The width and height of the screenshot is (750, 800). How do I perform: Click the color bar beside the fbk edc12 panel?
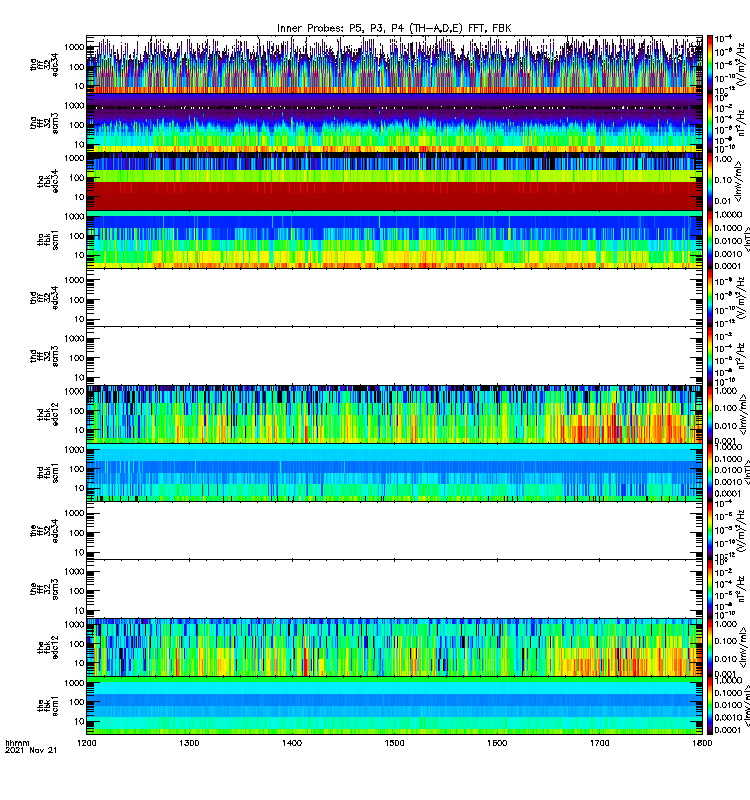coord(709,648)
